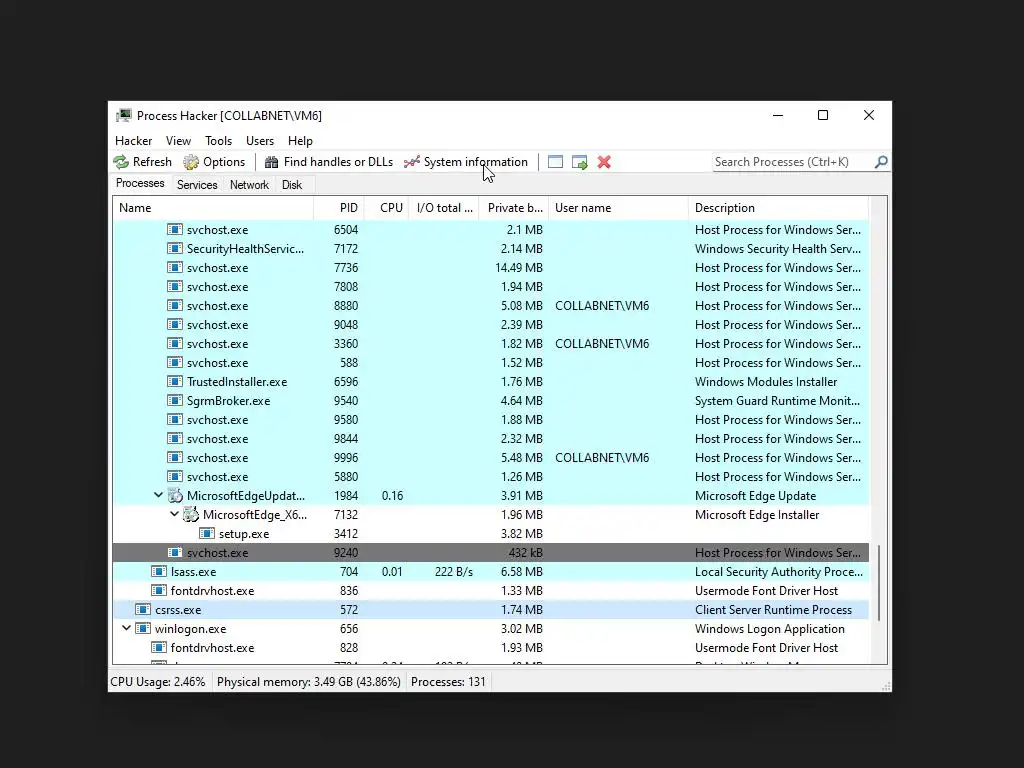Image resolution: width=1024 pixels, height=768 pixels.
Task: Open Find handles or DLLs
Action: tap(328, 162)
